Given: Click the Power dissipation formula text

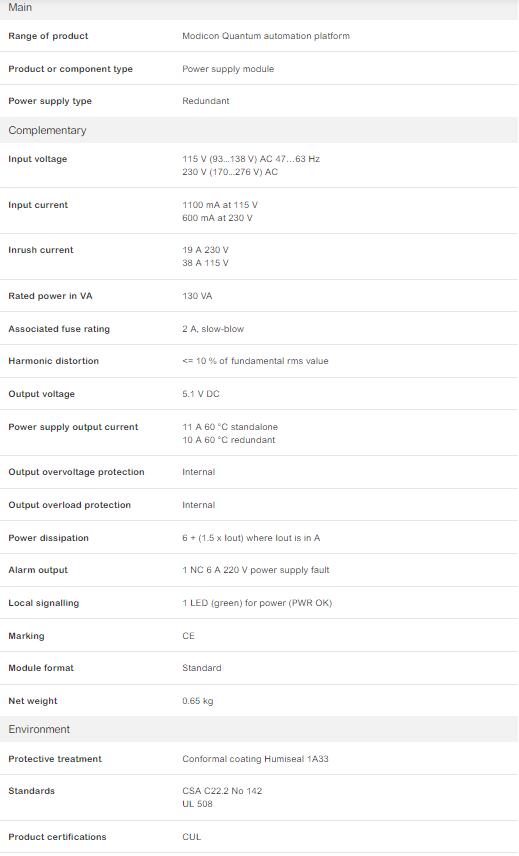Looking at the screenshot, I should click(x=251, y=538).
